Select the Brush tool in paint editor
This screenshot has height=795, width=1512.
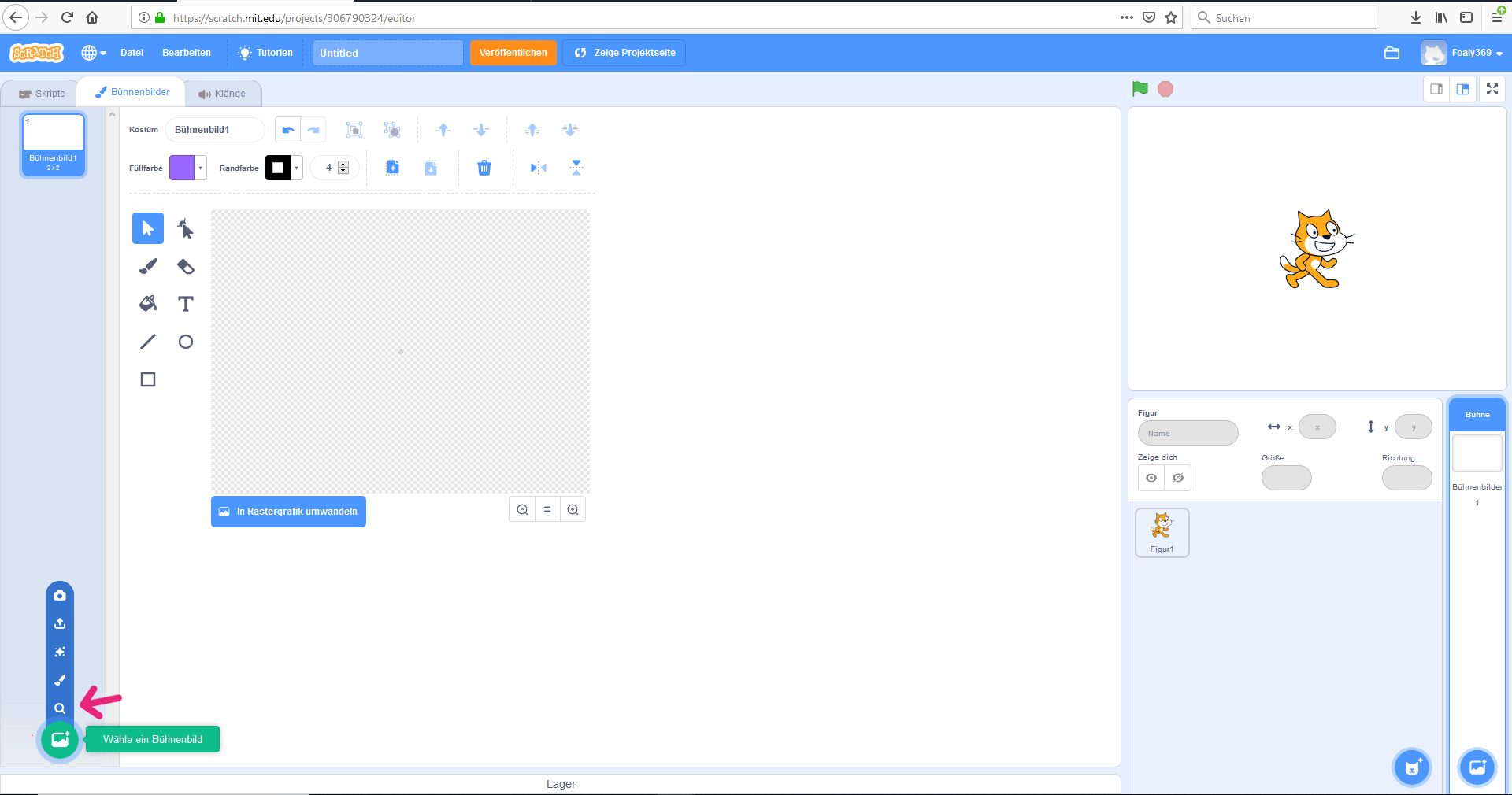pyautogui.click(x=148, y=266)
